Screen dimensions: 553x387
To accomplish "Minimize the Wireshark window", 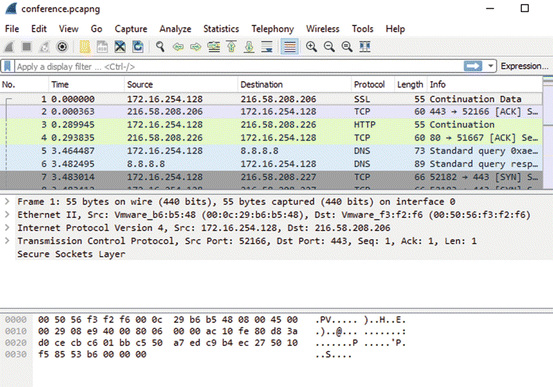I will click(x=490, y=8).
